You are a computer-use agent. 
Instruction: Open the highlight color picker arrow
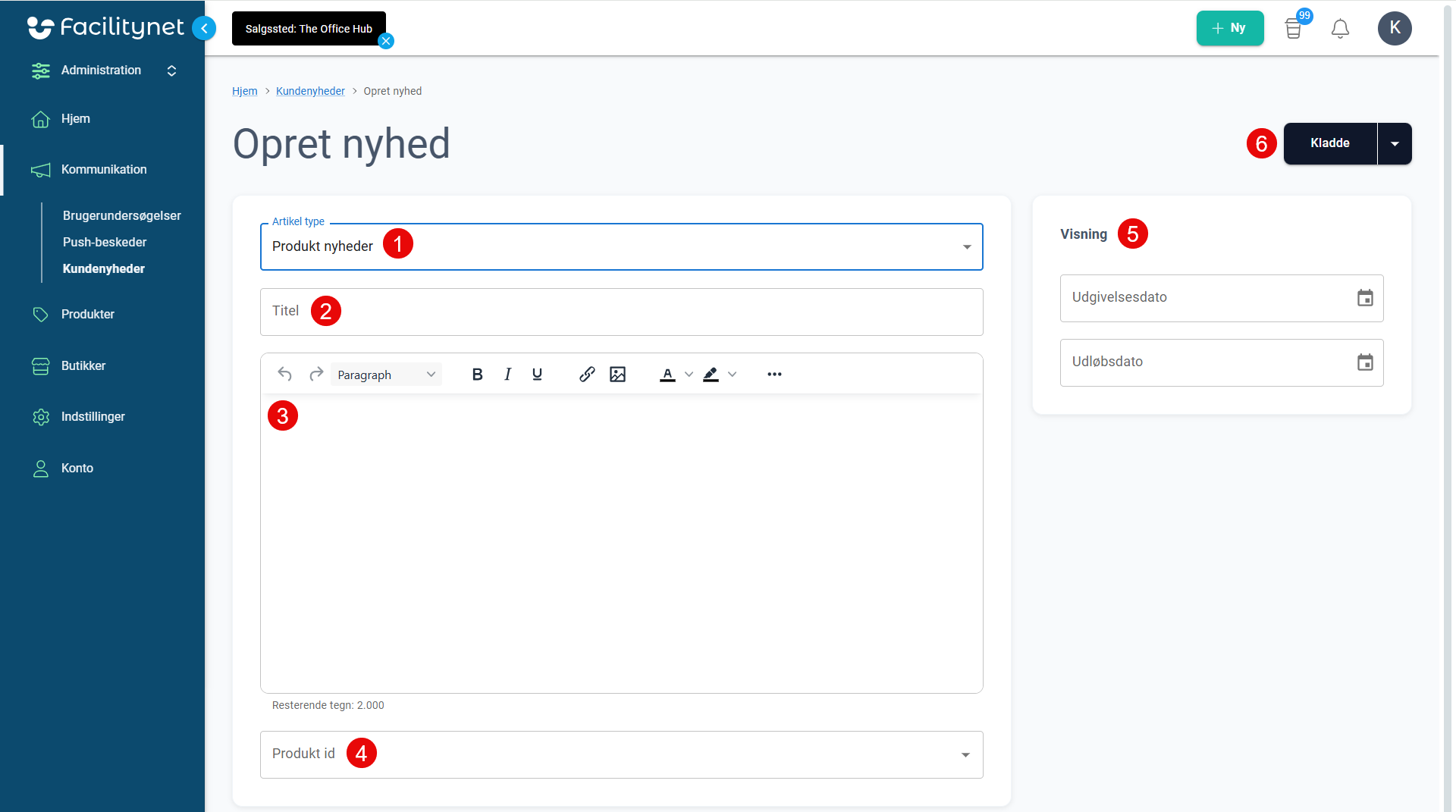click(x=732, y=374)
